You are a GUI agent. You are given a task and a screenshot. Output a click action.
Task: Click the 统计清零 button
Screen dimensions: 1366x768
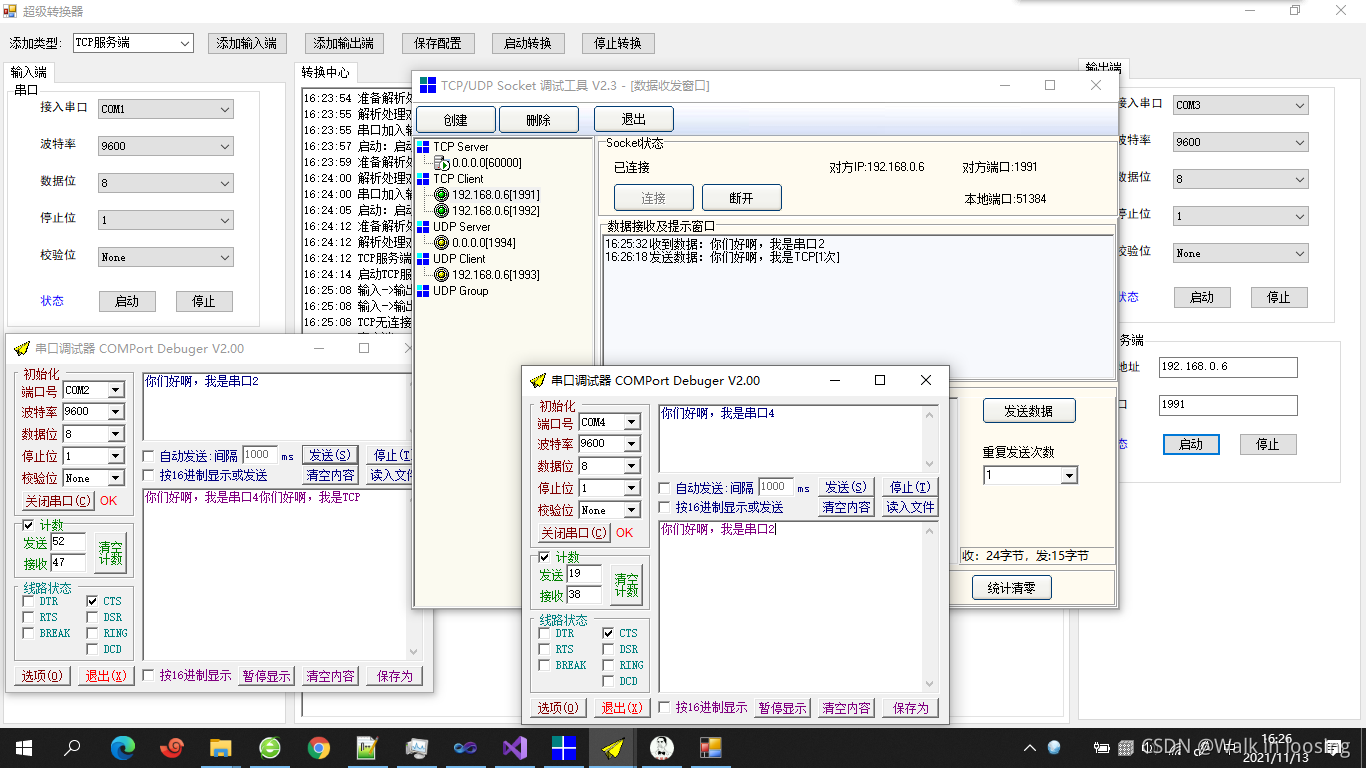click(x=1012, y=587)
